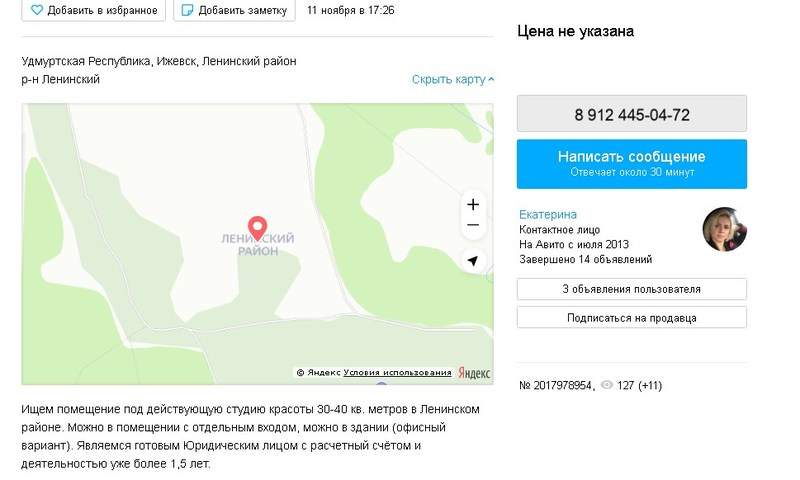Image resolution: width=800 pixels, height=480 pixels.
Task: Click the Ленинский район label on the map
Action: coord(258,245)
